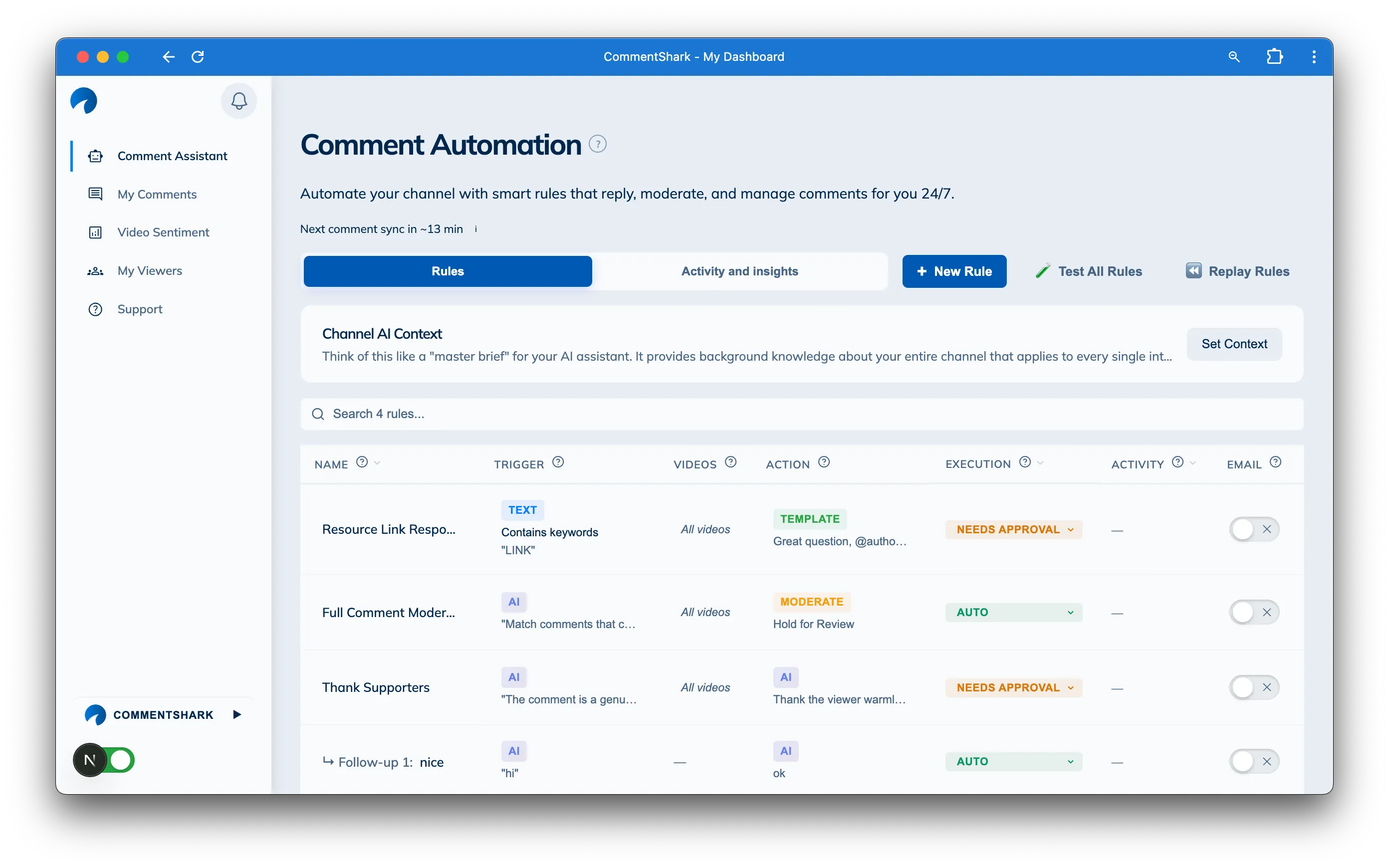Switch to the Activity and insights tab
Screen dimensions: 1389x868
point(739,271)
